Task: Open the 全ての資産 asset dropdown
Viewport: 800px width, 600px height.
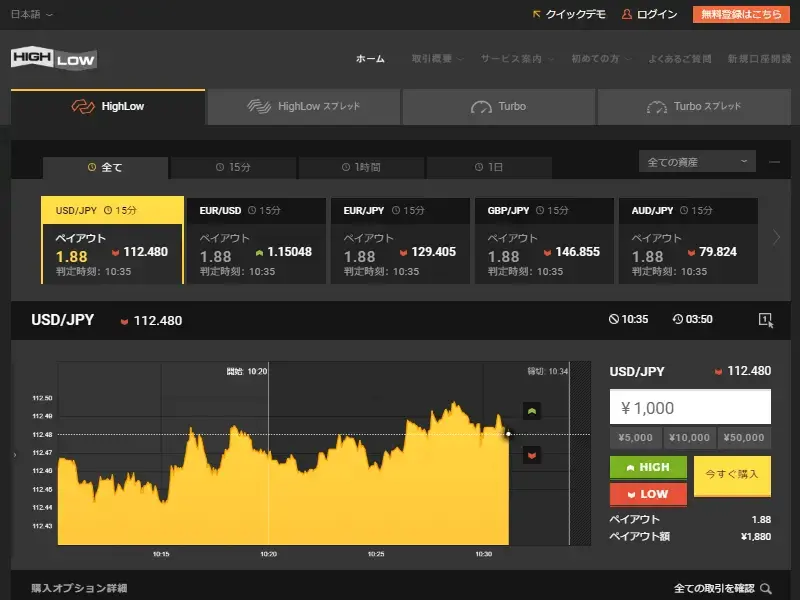Action: click(696, 162)
